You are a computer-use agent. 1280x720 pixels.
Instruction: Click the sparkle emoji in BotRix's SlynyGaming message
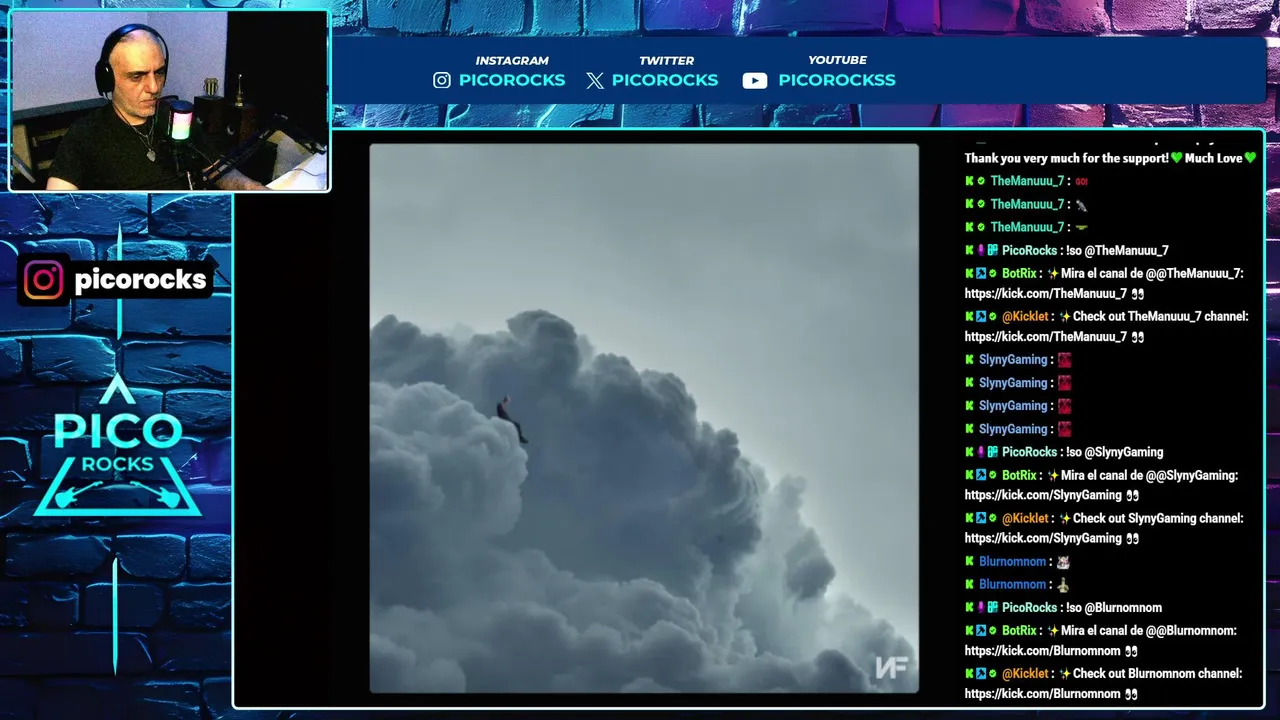(x=1052, y=476)
